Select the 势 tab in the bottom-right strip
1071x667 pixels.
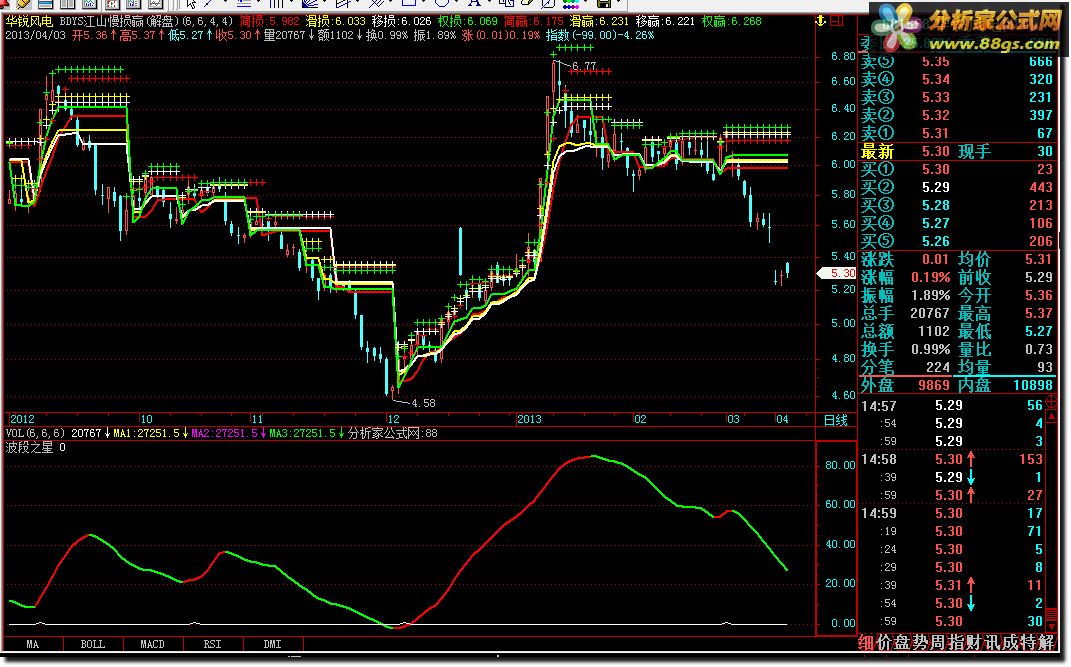tap(919, 642)
